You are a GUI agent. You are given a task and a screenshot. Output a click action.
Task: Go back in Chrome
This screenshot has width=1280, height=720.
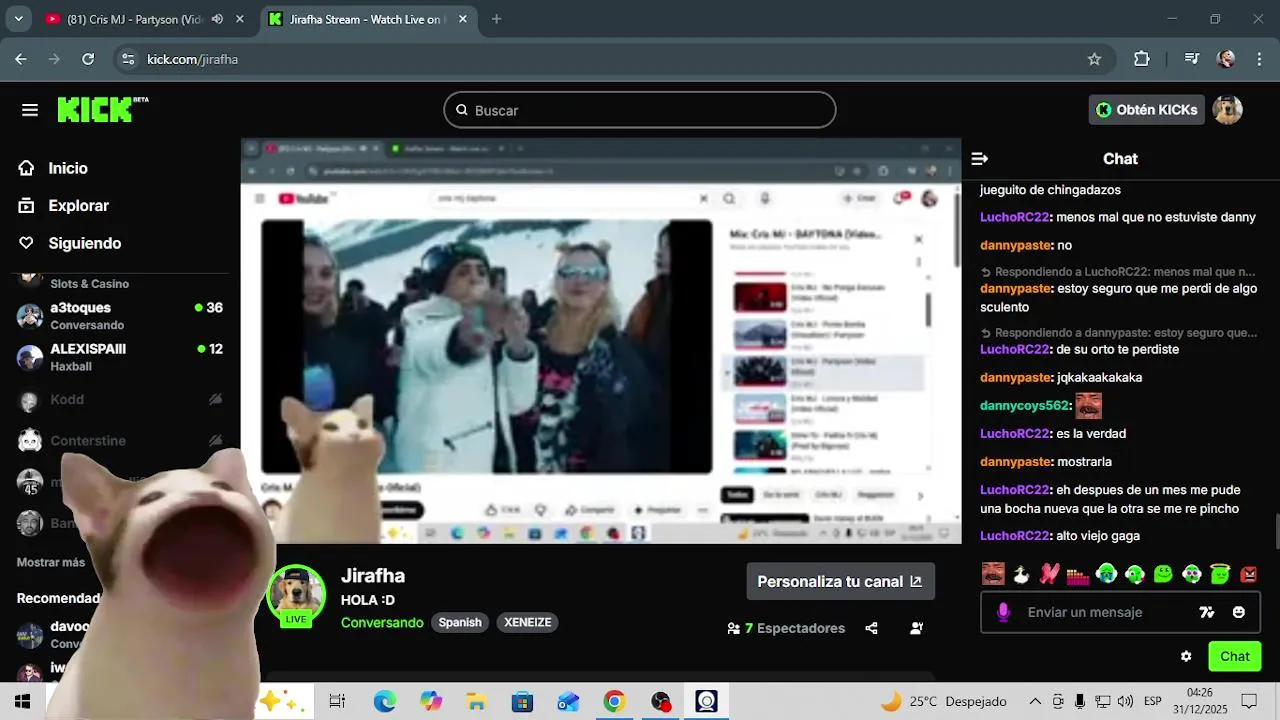21,59
